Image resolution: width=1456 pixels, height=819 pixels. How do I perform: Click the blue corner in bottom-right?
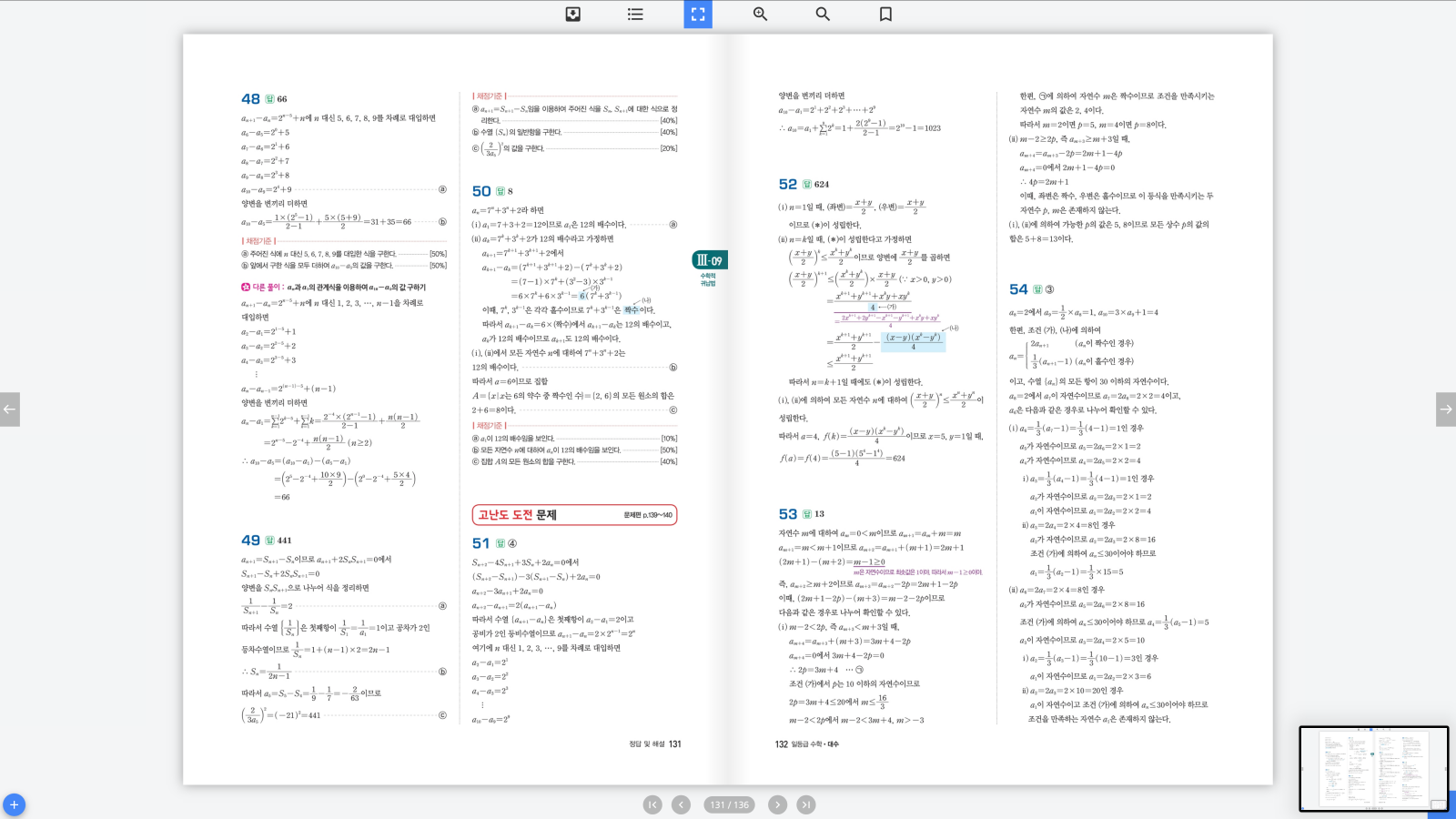click(x=1442, y=807)
